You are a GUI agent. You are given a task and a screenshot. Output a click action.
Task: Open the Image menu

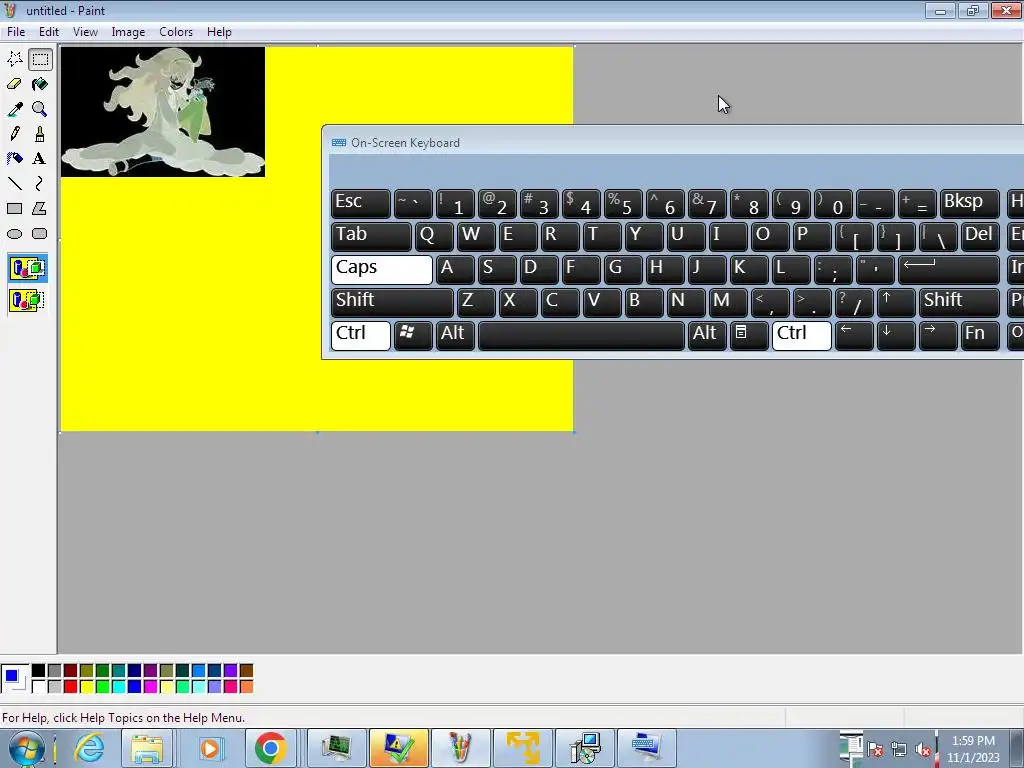click(128, 32)
